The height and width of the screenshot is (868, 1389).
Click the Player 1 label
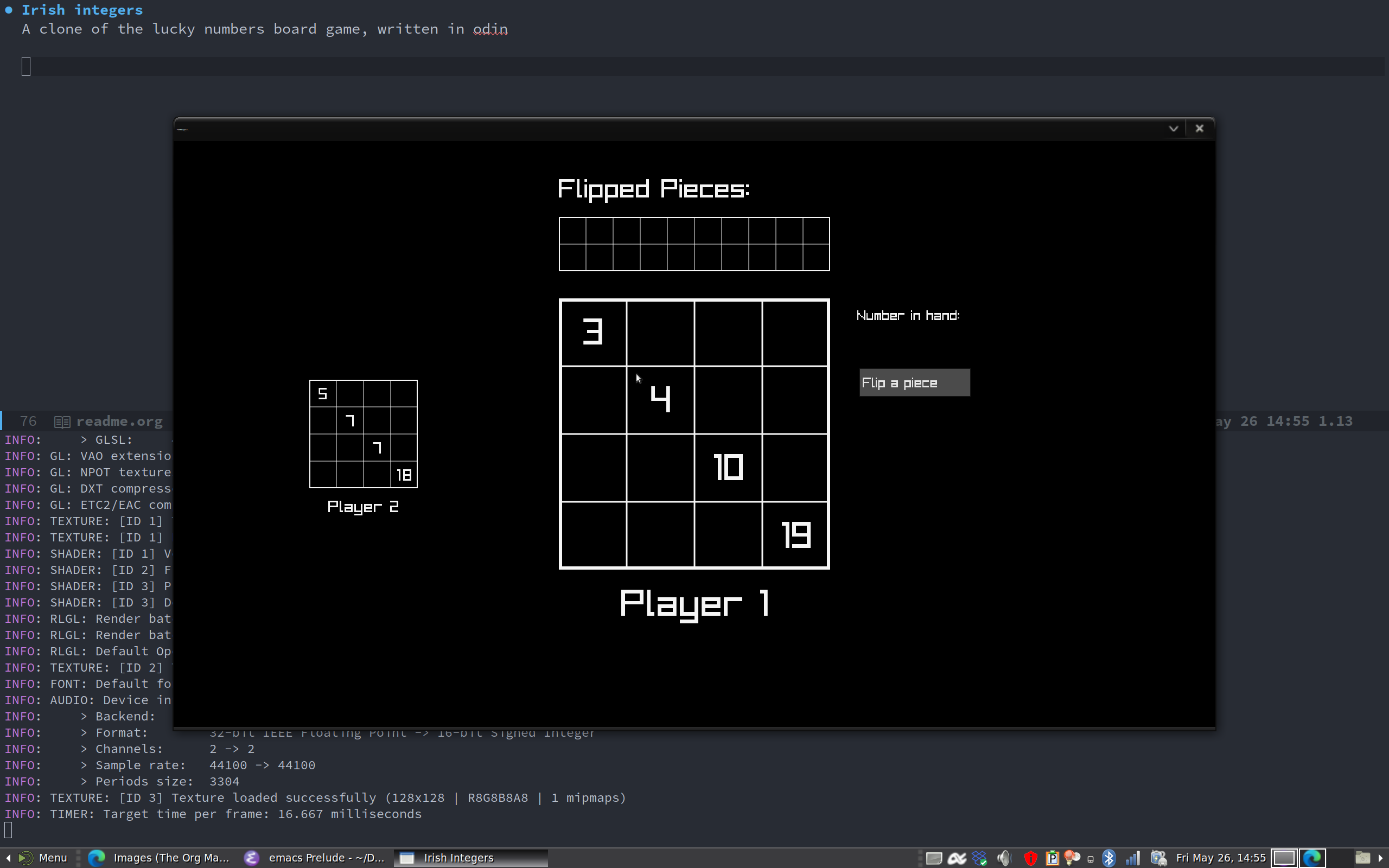[694, 604]
